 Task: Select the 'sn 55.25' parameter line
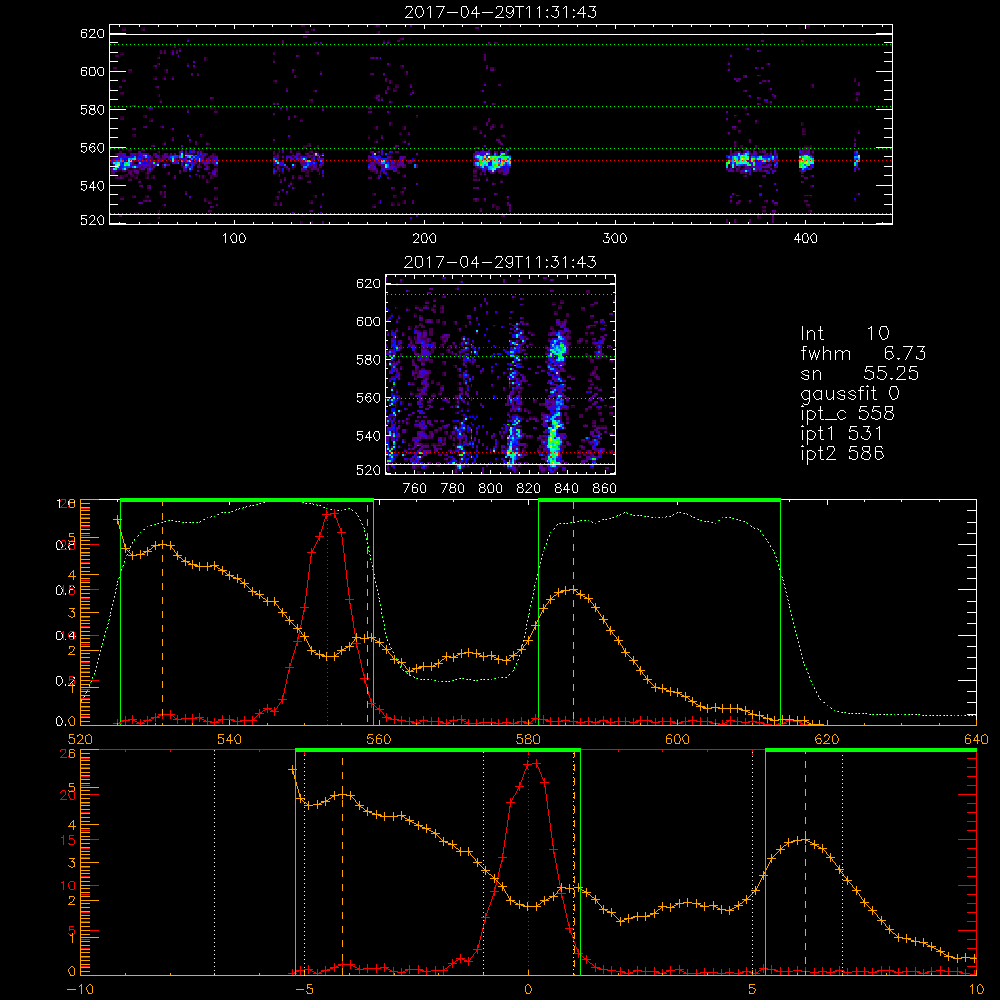click(x=860, y=373)
